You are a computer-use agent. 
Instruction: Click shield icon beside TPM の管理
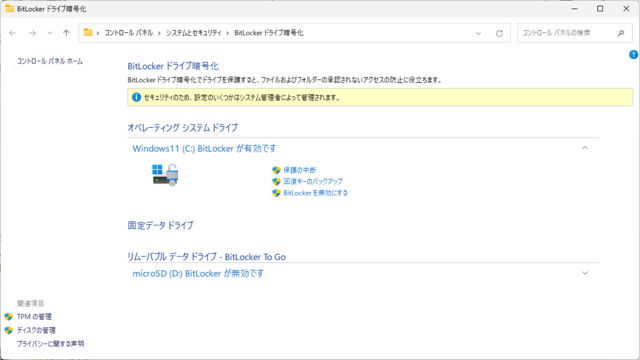[9, 317]
